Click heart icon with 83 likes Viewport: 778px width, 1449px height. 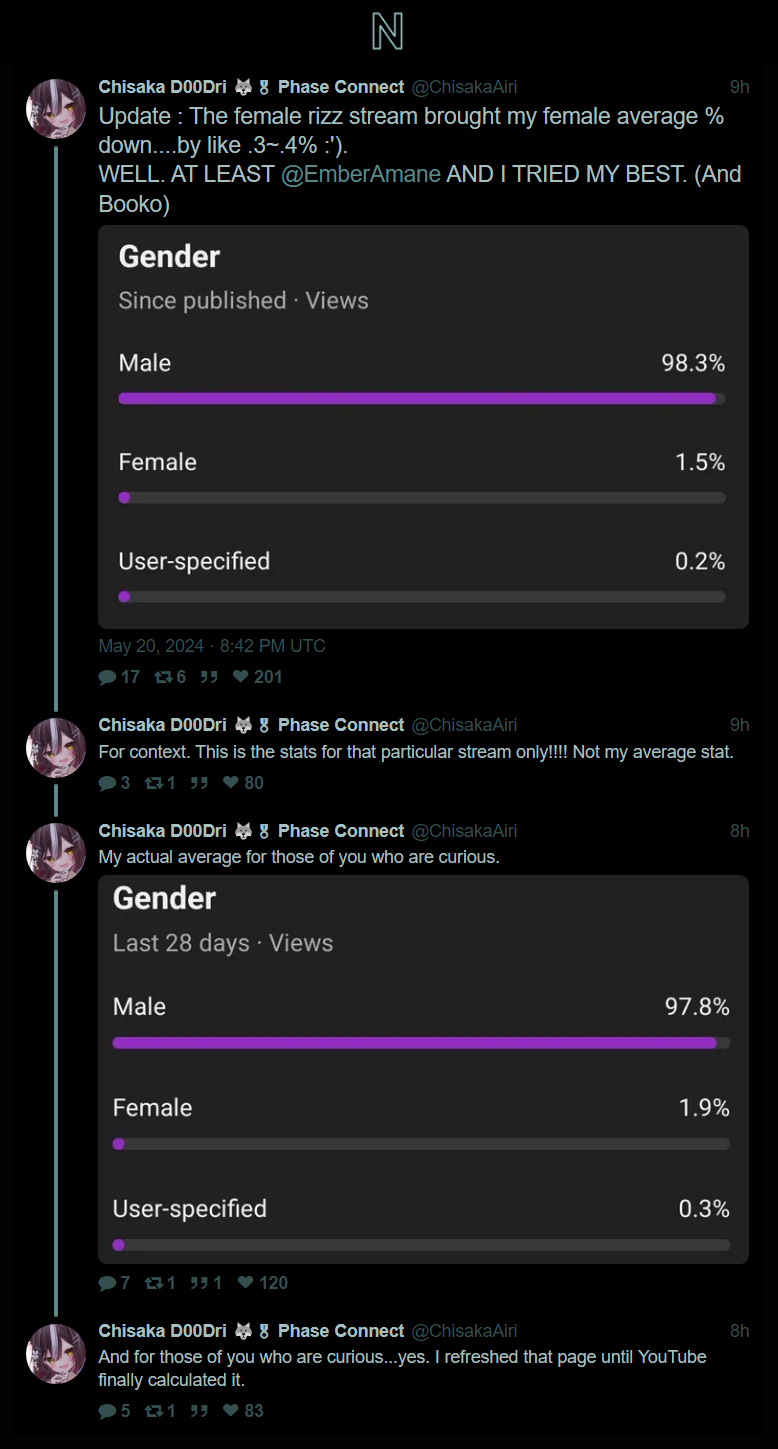pyautogui.click(x=231, y=1411)
